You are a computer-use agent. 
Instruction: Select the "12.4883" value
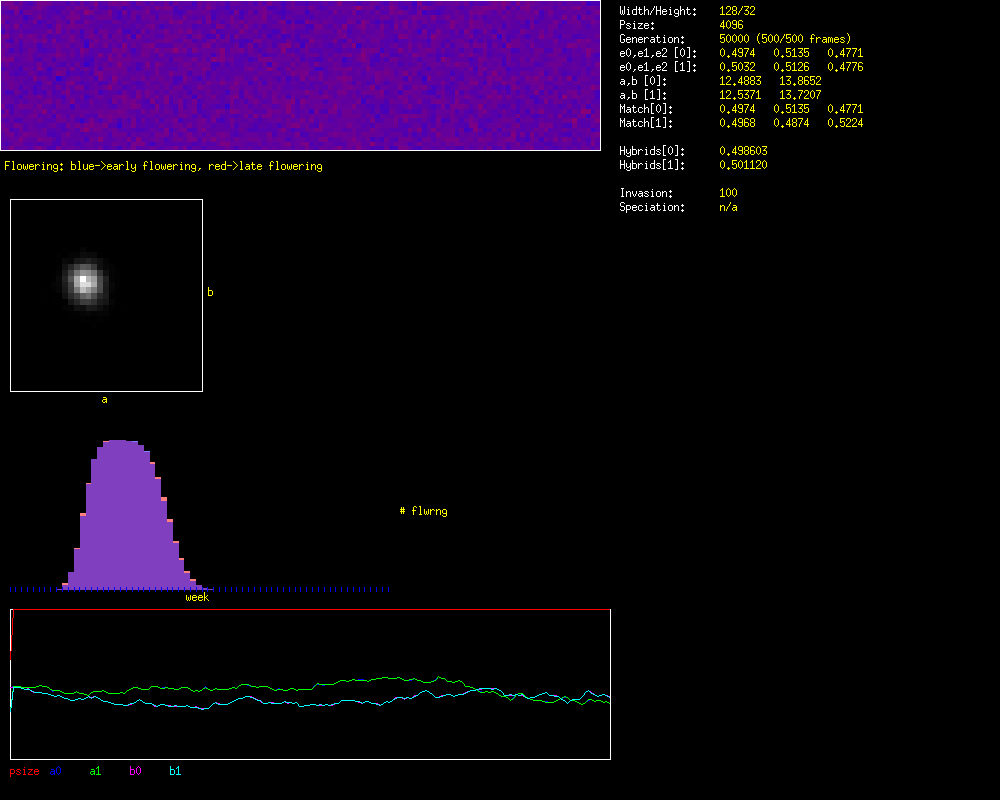tap(740, 82)
